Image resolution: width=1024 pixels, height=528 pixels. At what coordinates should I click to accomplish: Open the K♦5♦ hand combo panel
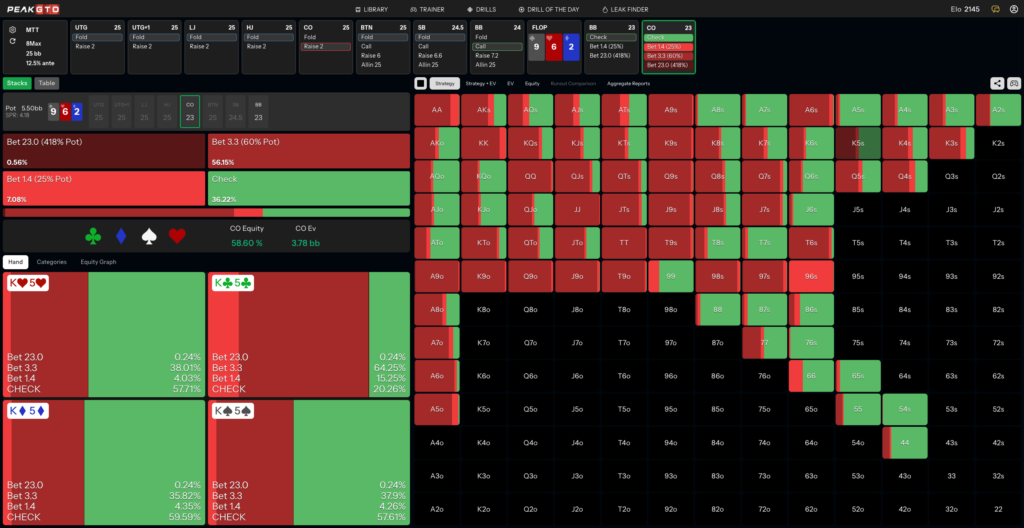click(104, 463)
